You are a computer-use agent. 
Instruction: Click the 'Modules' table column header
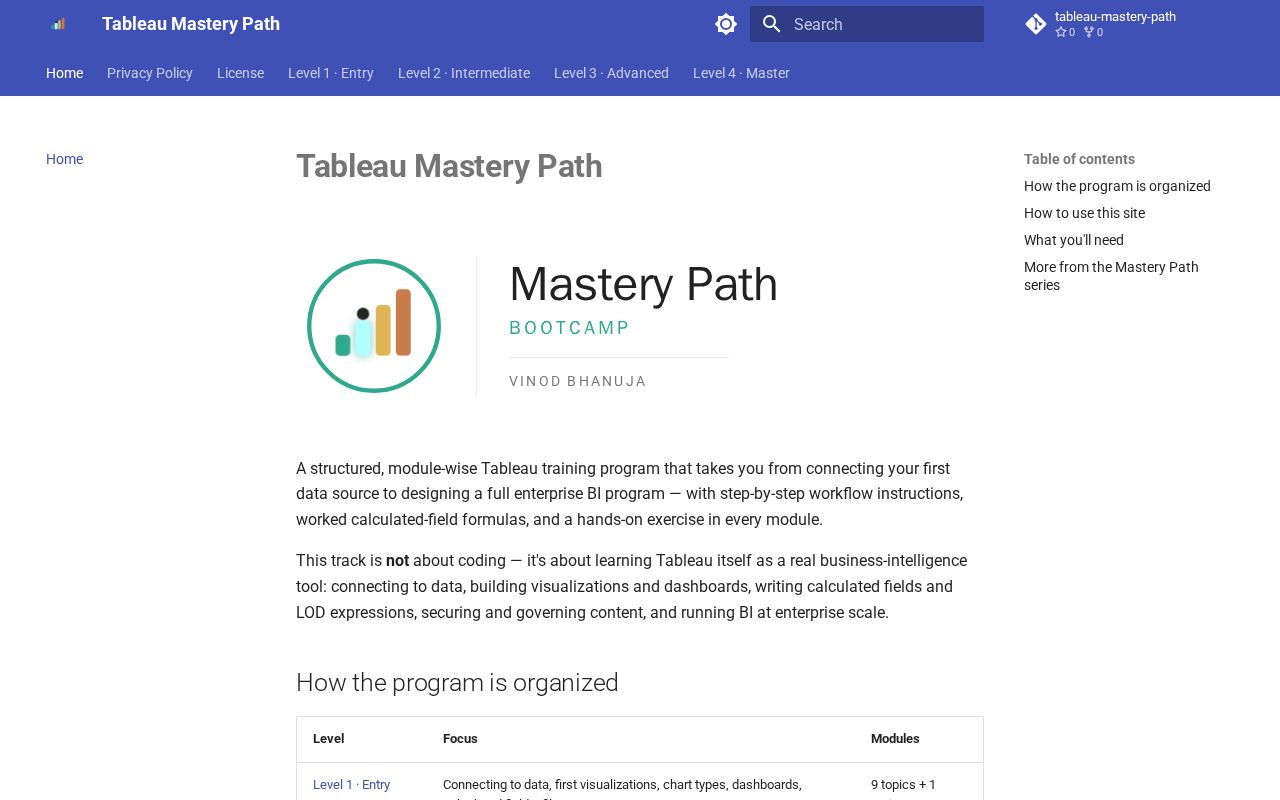[895, 739]
